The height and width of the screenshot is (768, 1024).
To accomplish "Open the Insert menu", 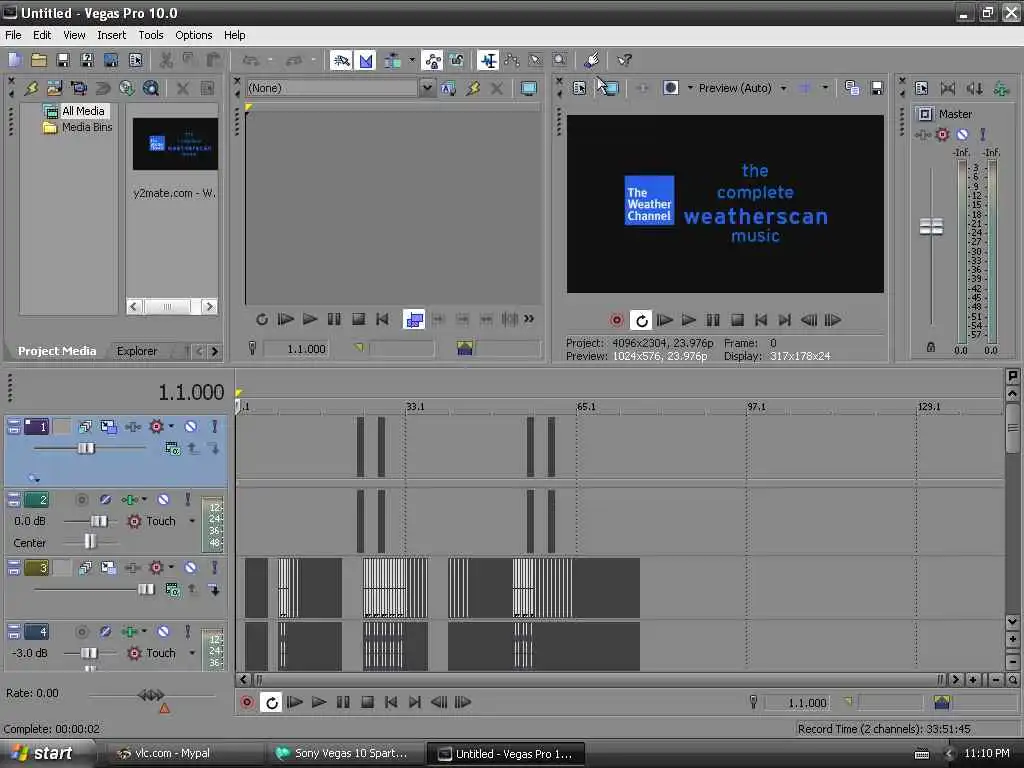I will pyautogui.click(x=112, y=35).
